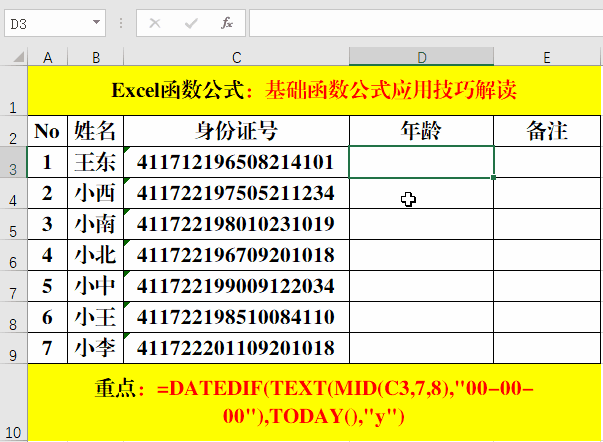The height and width of the screenshot is (442, 603).
Task: Open the Insert Function fx dialog
Action: pos(227,23)
